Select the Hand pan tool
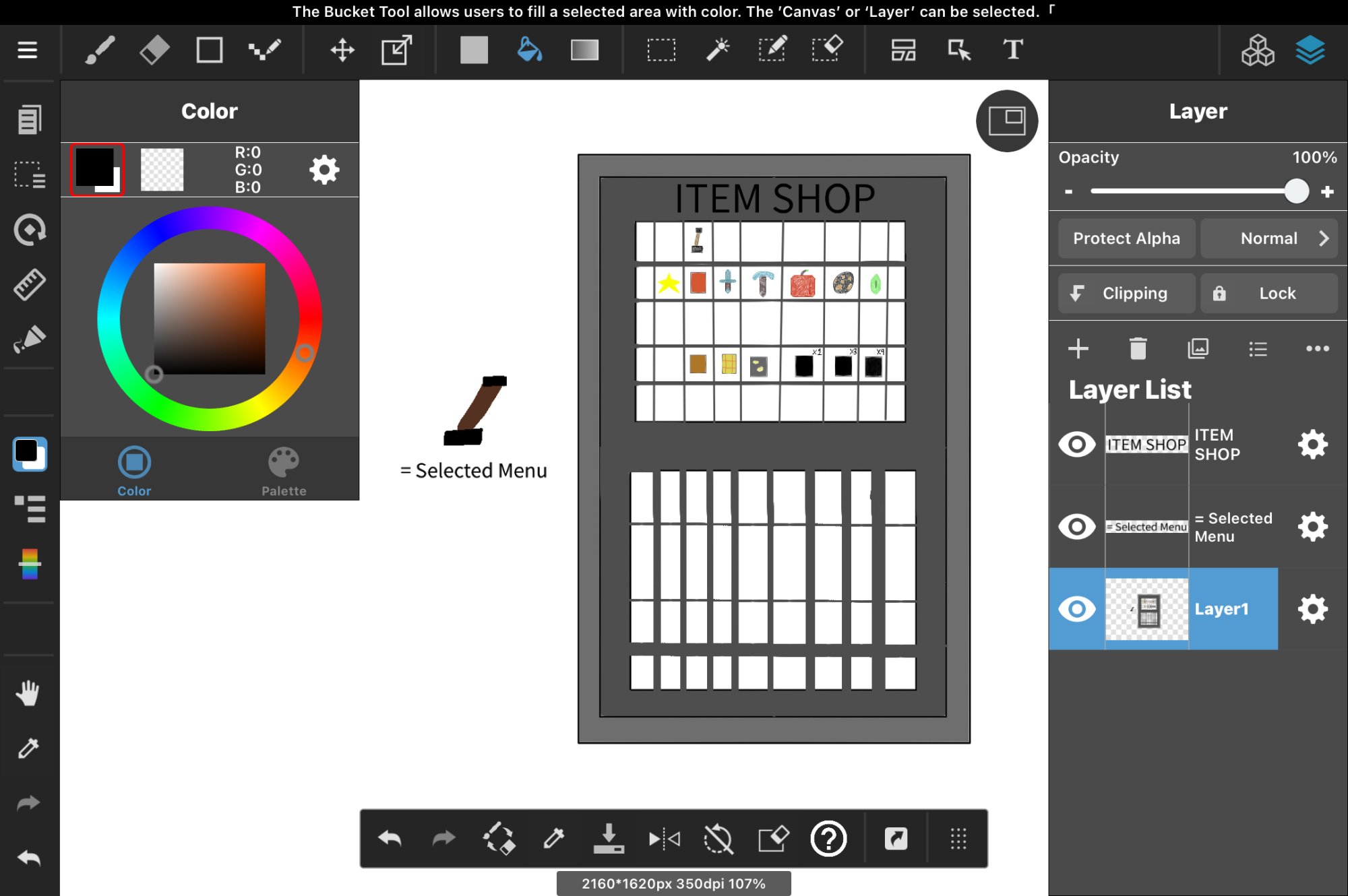The width and height of the screenshot is (1348, 896). coord(28,693)
